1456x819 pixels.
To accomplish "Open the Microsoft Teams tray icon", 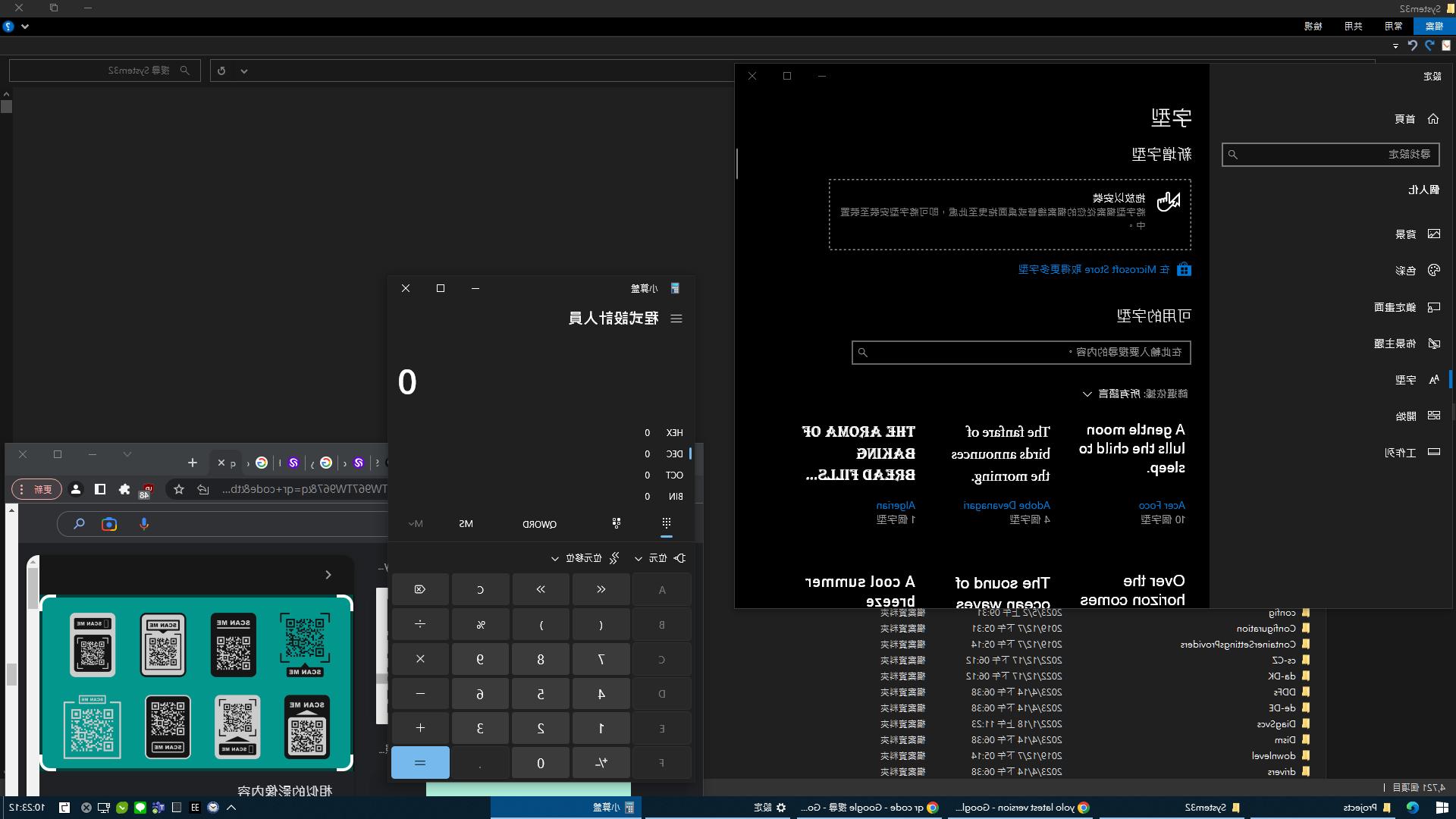I will [x=158, y=808].
